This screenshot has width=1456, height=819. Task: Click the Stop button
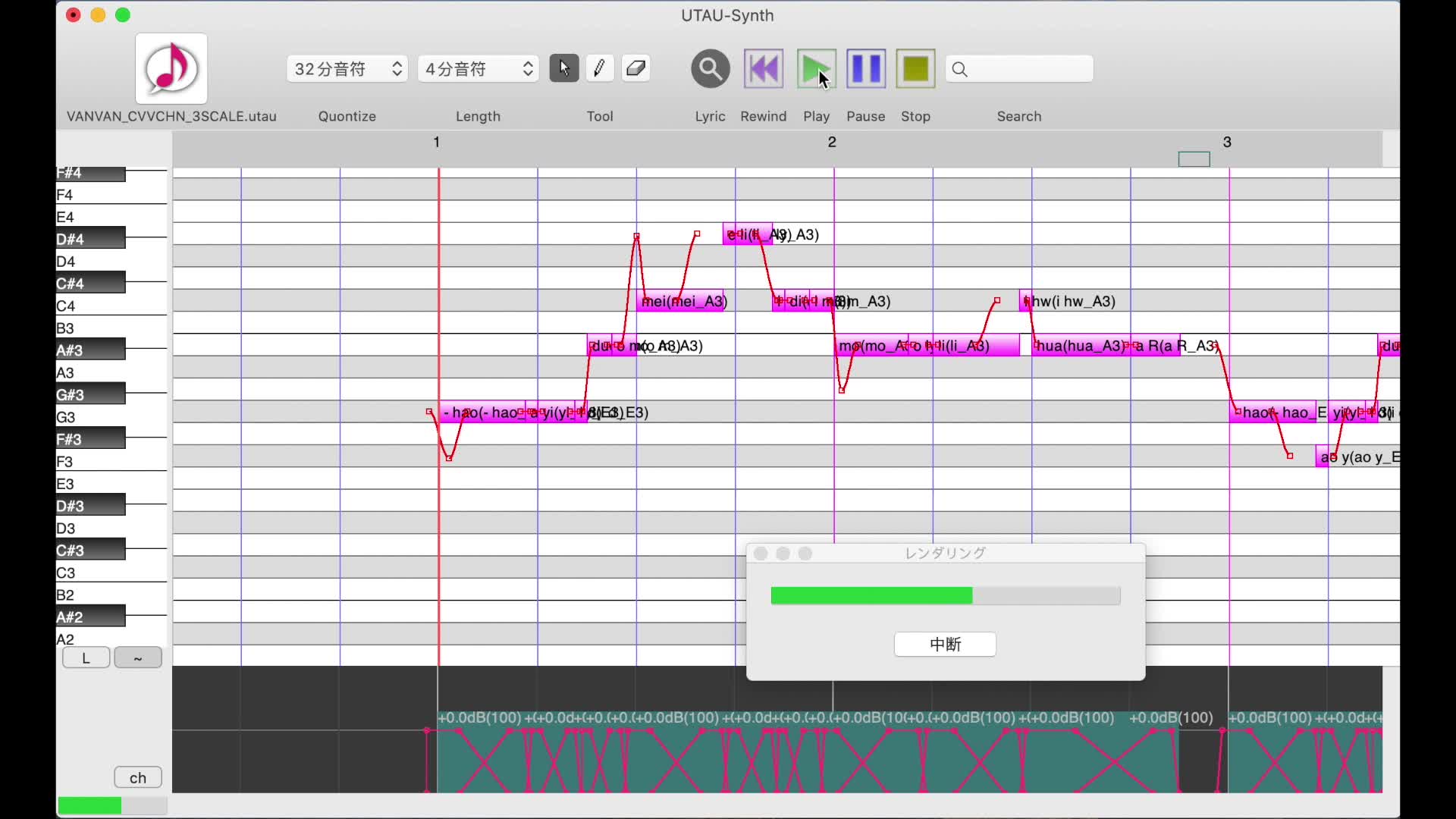point(915,69)
